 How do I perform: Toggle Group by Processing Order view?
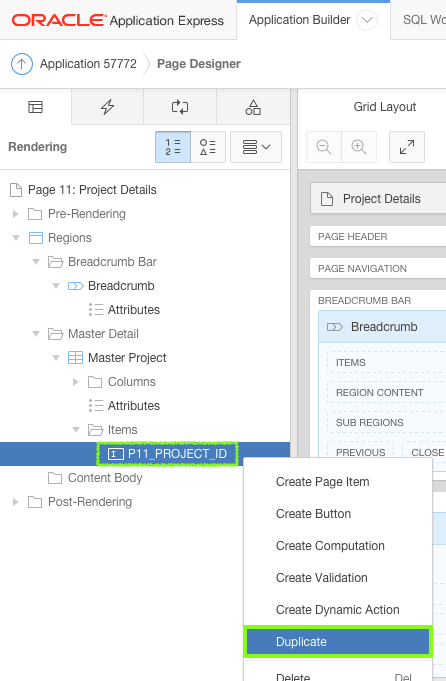pyautogui.click(x=173, y=147)
